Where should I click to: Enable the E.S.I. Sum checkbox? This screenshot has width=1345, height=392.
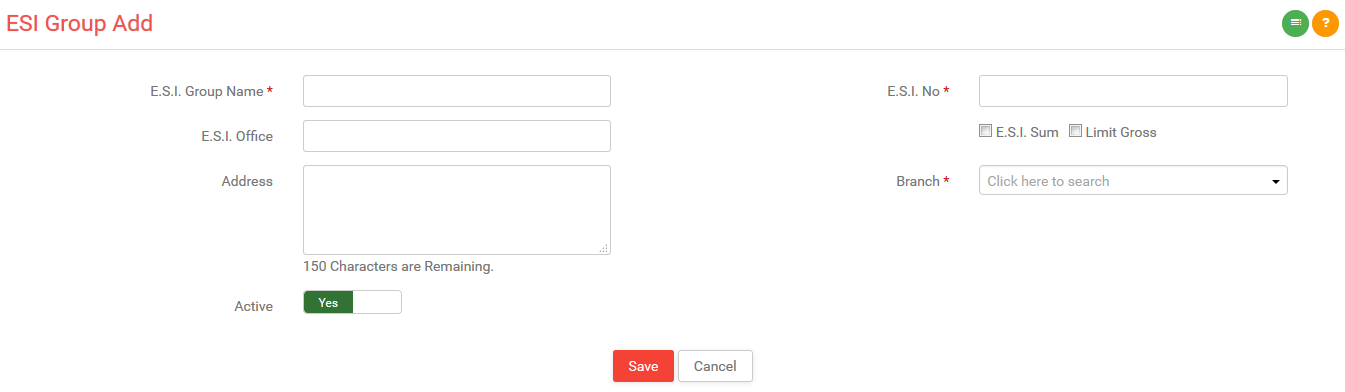(x=985, y=131)
